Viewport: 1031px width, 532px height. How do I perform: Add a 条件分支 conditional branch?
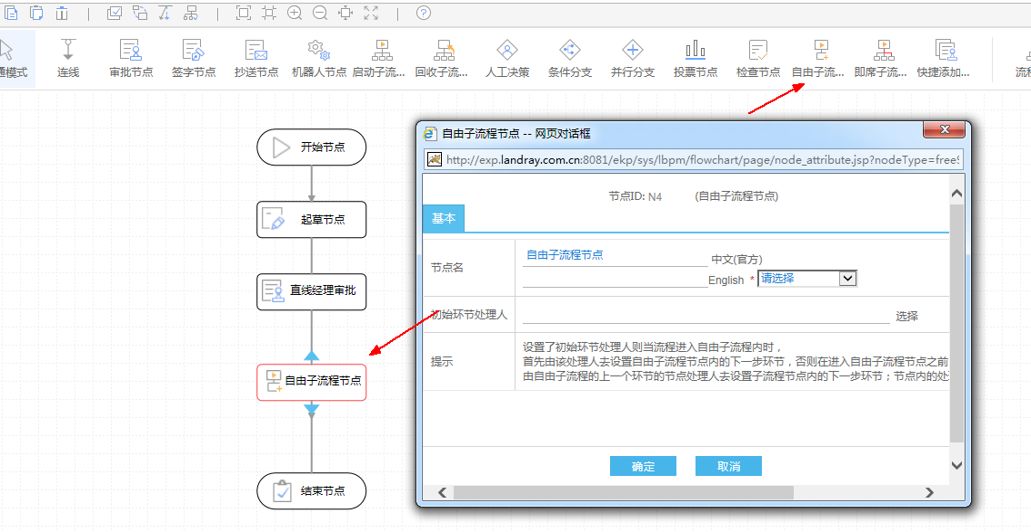(x=570, y=58)
